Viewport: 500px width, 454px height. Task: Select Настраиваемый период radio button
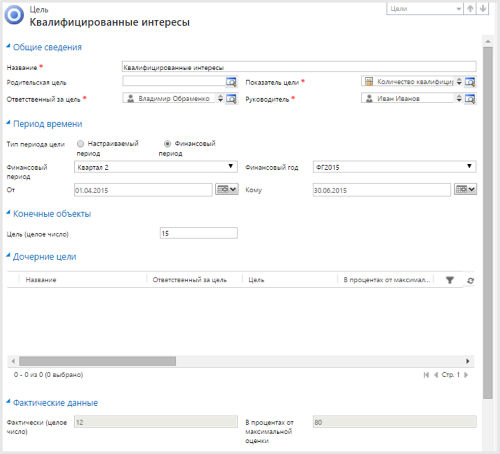[80, 144]
